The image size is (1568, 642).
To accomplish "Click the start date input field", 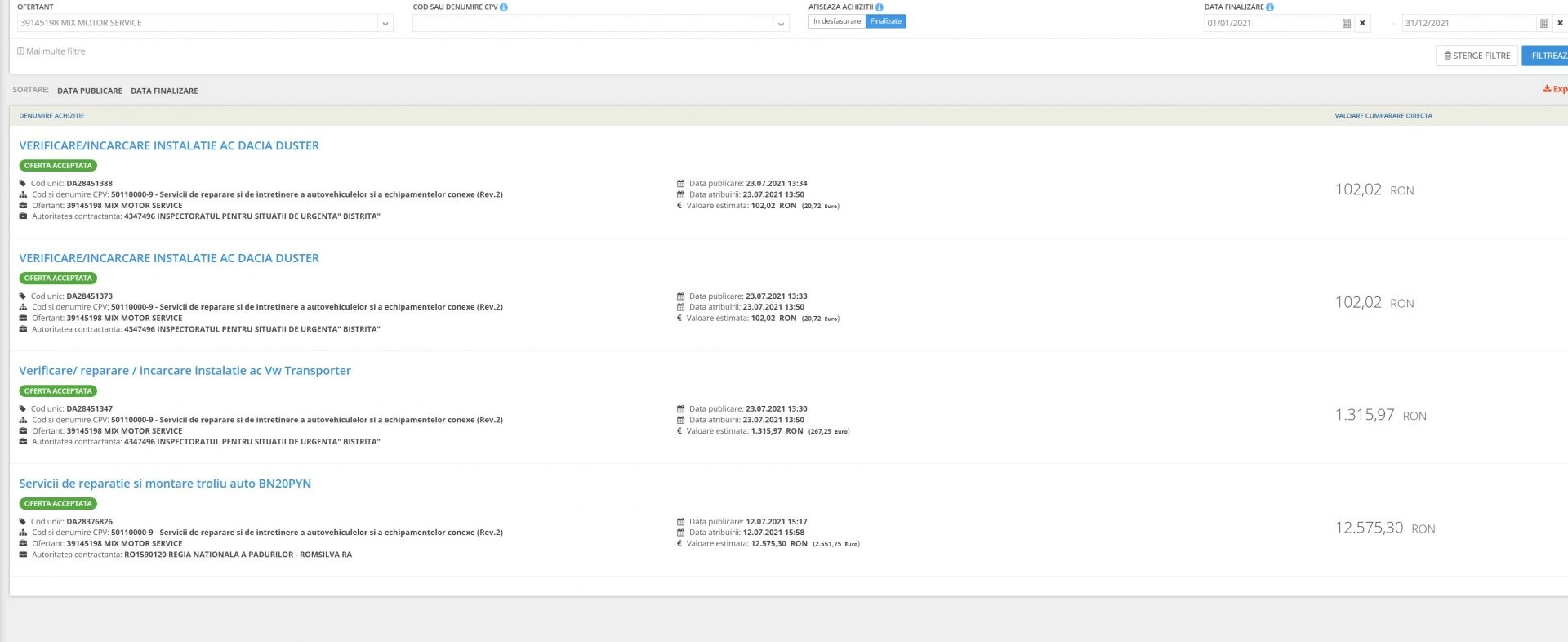I will pos(1270,24).
